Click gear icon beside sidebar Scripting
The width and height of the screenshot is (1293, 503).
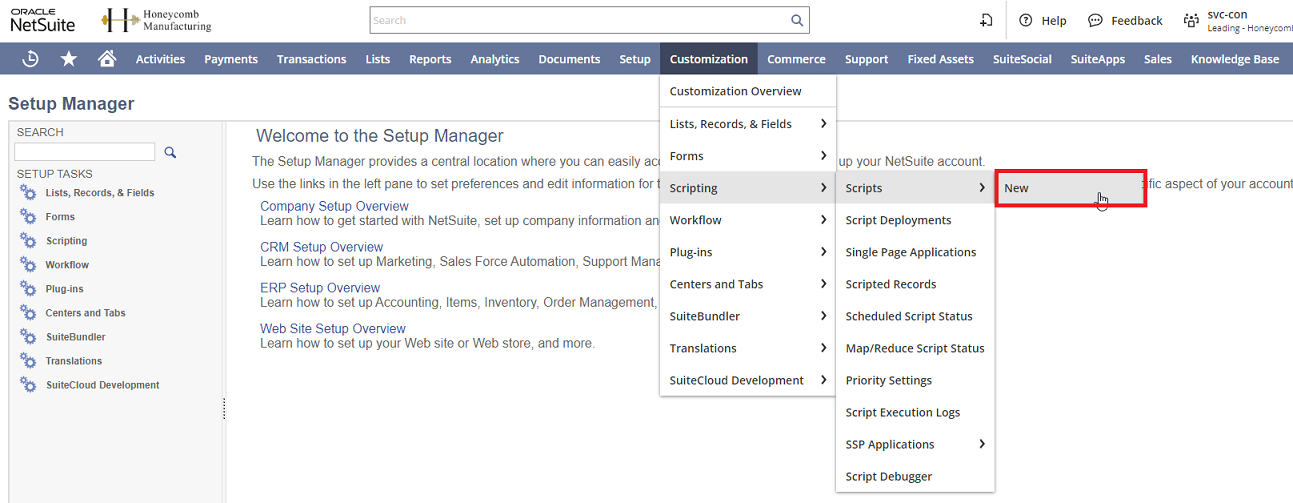coord(28,241)
